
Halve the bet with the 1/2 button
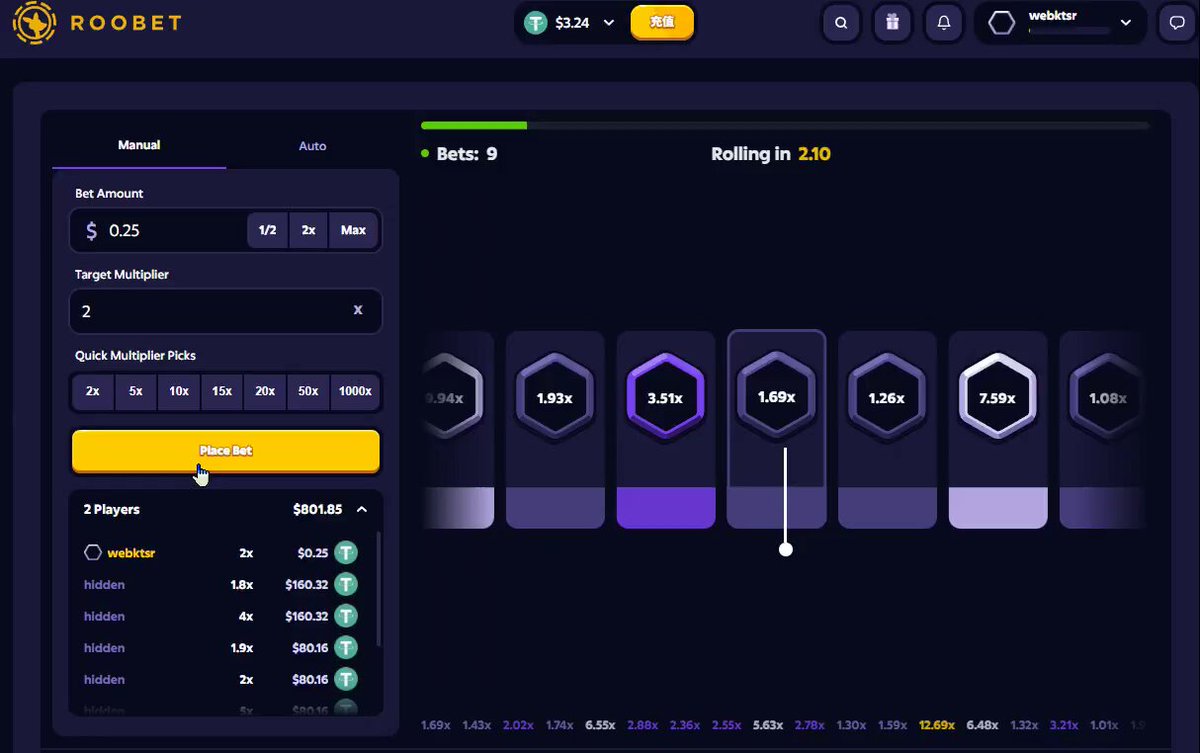[x=267, y=230]
